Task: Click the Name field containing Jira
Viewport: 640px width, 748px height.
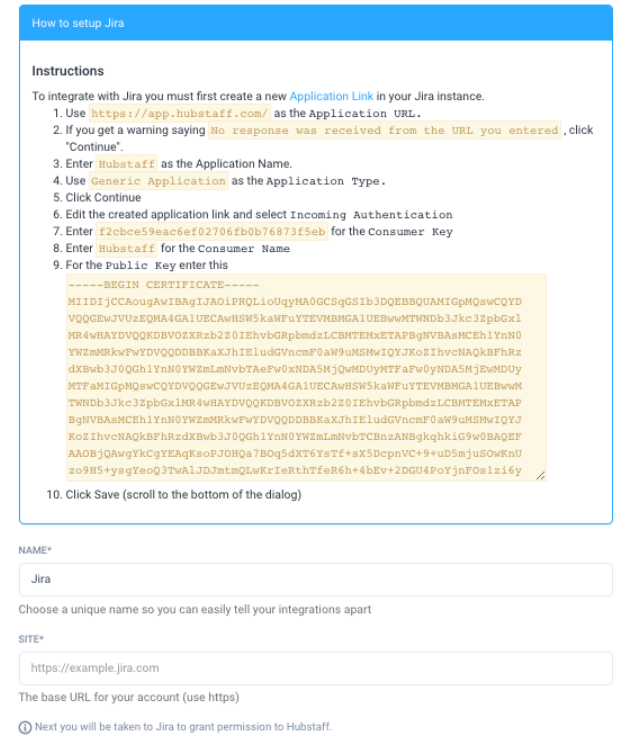Action: point(315,579)
